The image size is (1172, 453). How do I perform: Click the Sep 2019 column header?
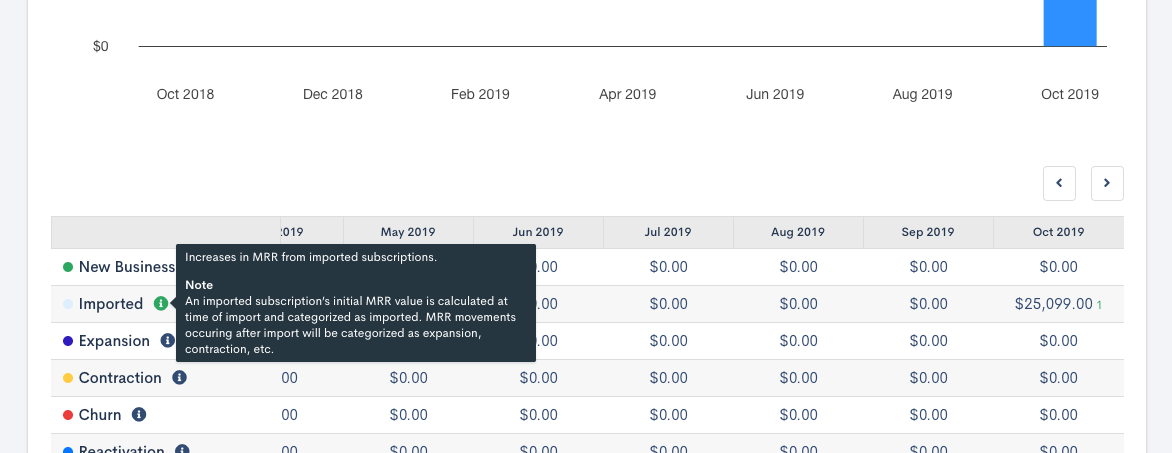928,232
